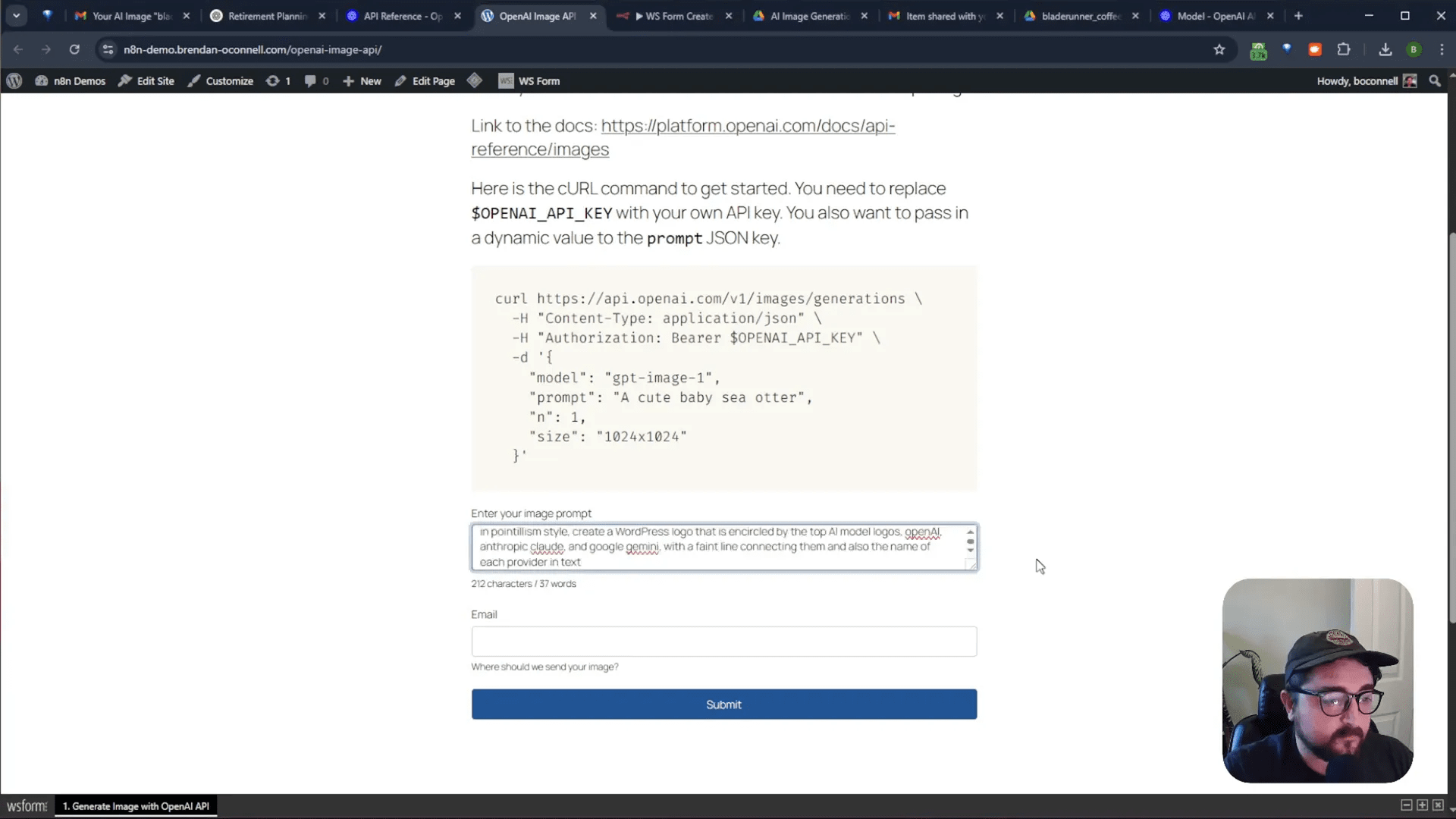
Task: Close the WS Form debug console
Action: pyautogui.click(x=1438, y=805)
